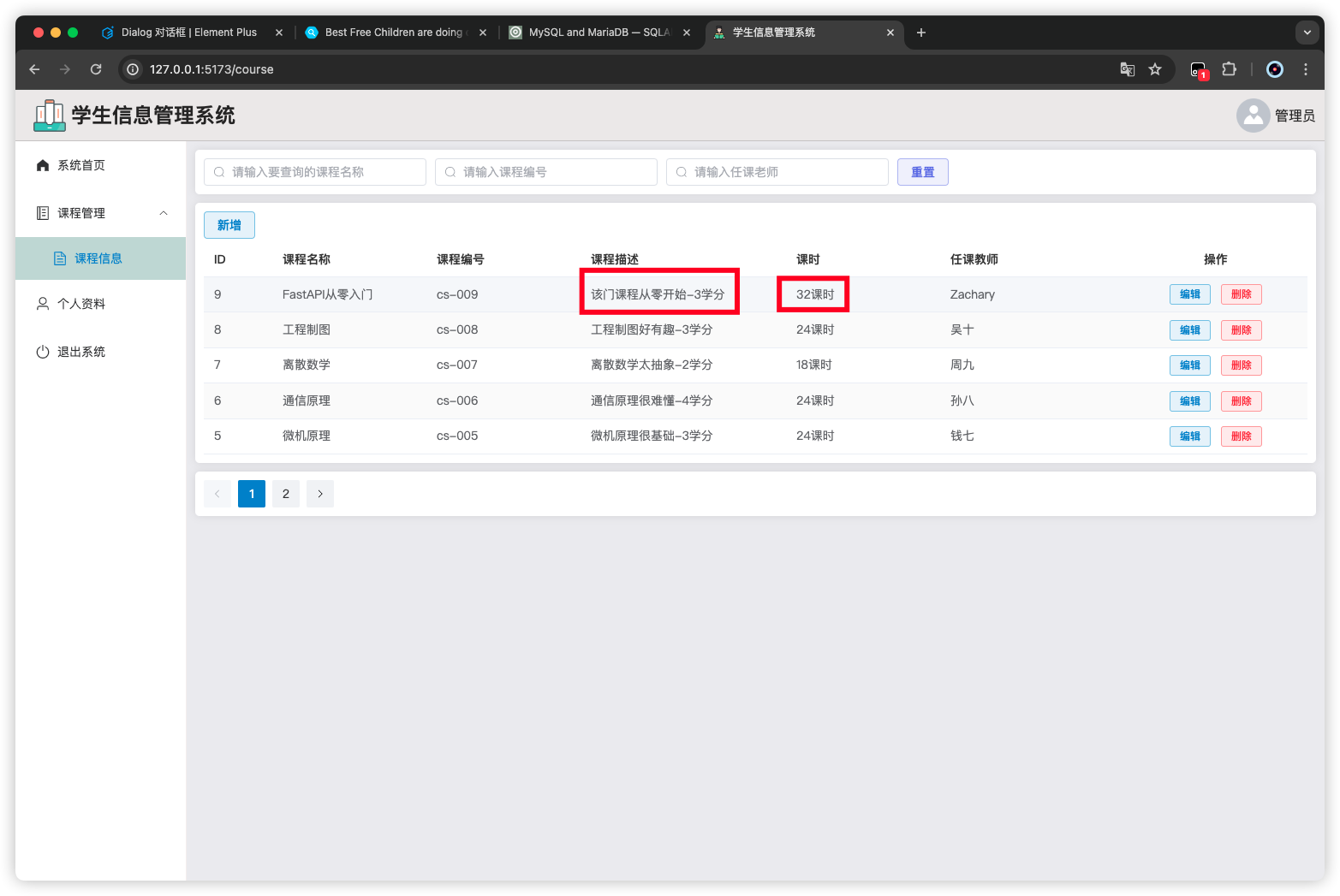Click 退出系统 to log out
The height and width of the screenshot is (896, 1340).
[101, 352]
